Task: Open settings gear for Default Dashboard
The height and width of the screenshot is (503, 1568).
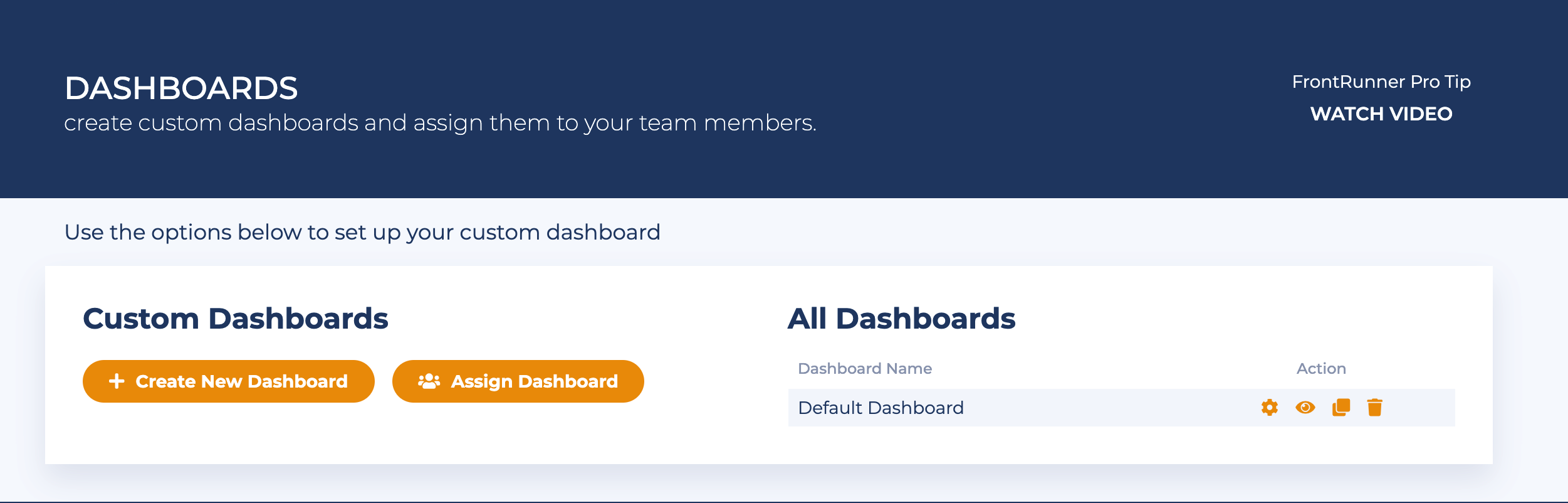Action: tap(1269, 408)
